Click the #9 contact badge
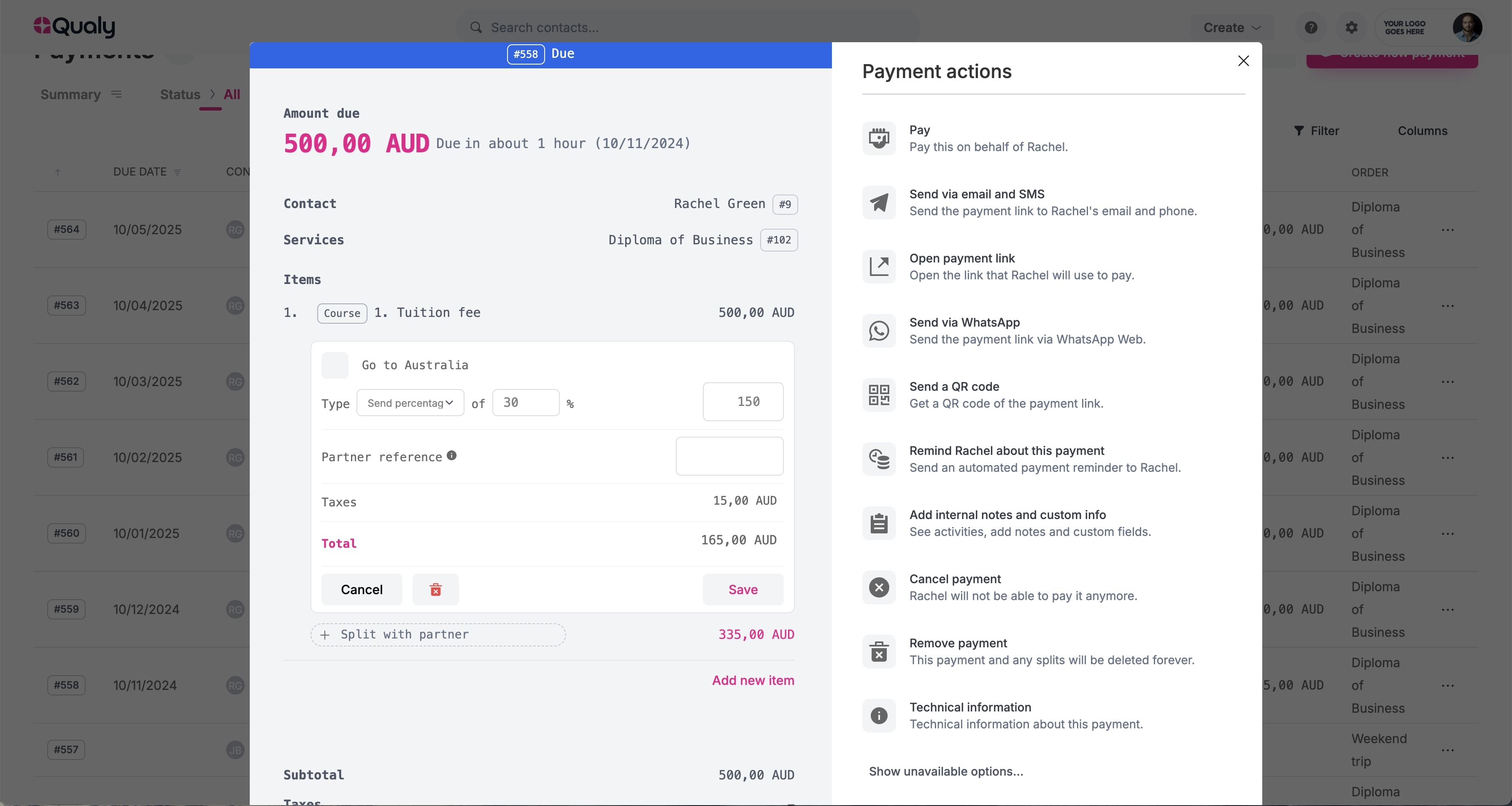The width and height of the screenshot is (1512, 806). tap(785, 204)
